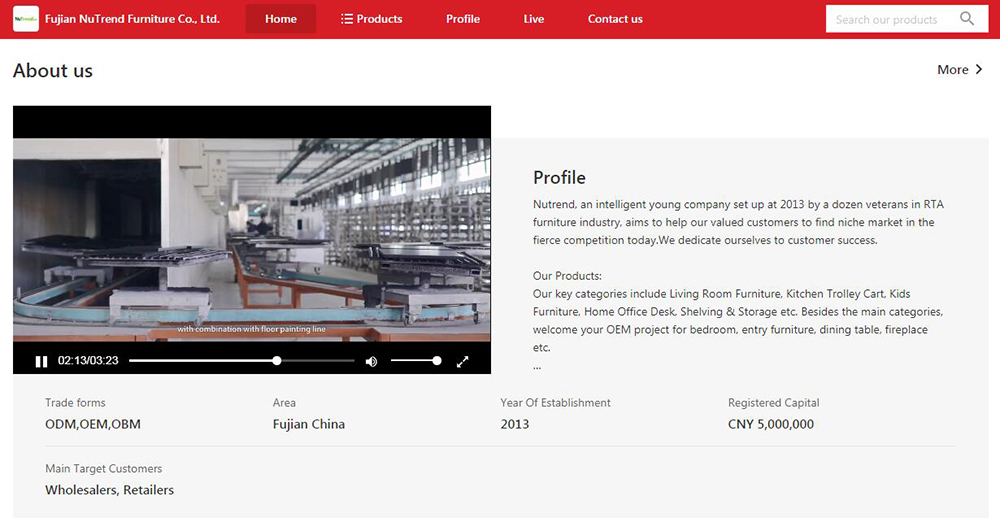The image size is (1000, 522).
Task: Click the Profile section heading
Action: click(559, 177)
